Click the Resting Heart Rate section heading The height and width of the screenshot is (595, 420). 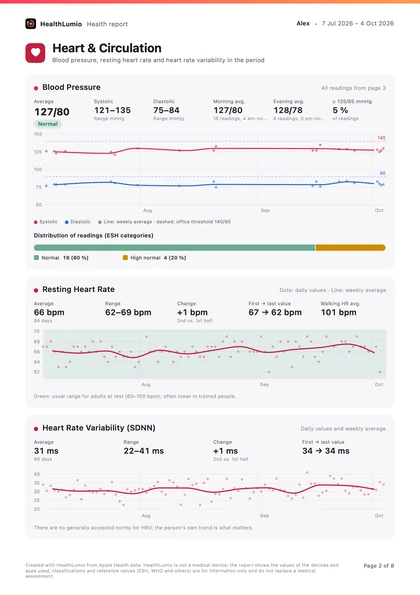click(x=79, y=290)
